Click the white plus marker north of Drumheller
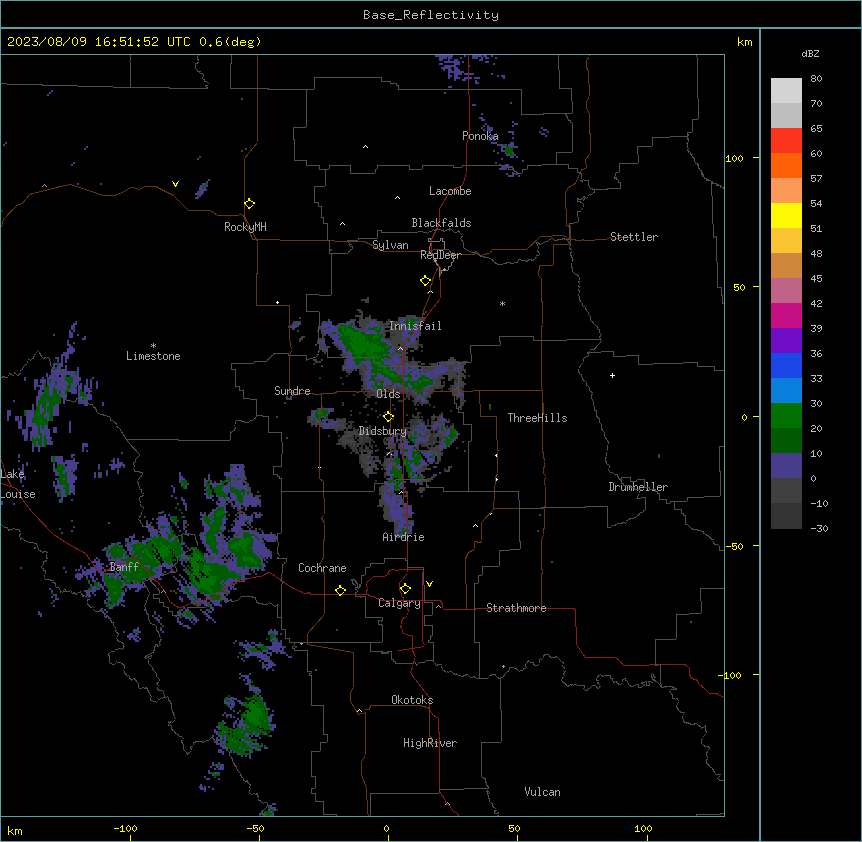The width and height of the screenshot is (862, 842). point(612,375)
